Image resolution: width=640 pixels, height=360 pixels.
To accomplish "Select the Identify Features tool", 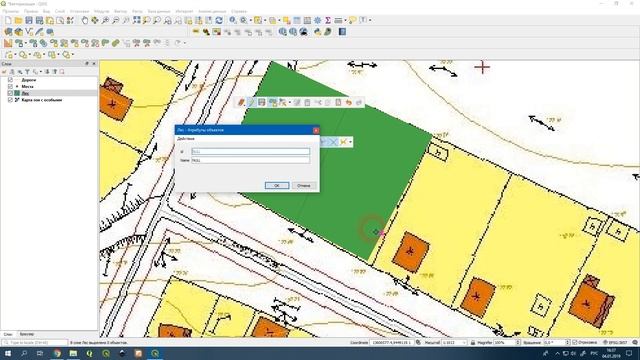I will pos(233,20).
